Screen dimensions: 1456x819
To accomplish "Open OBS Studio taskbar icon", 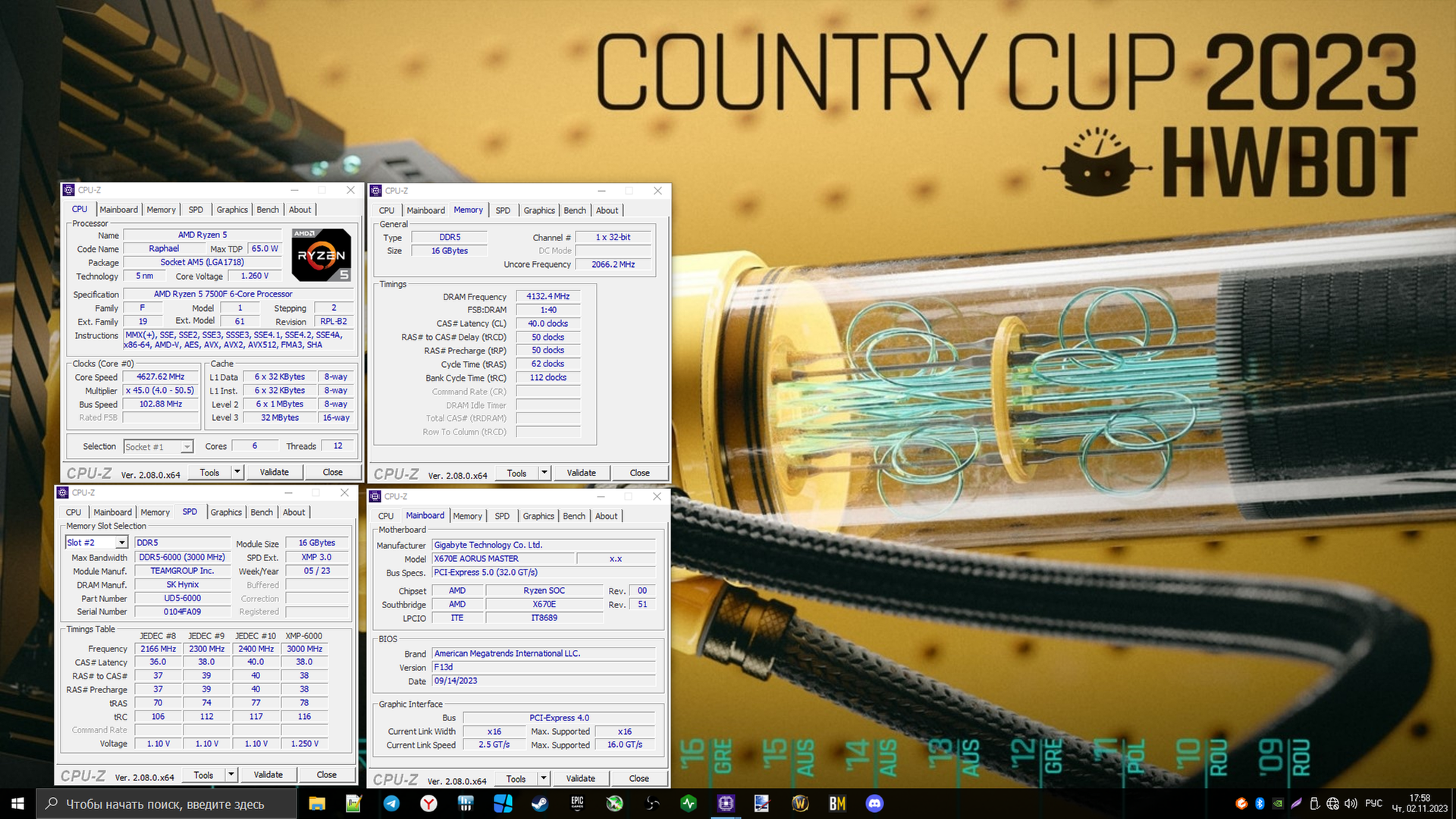I will [x=651, y=803].
